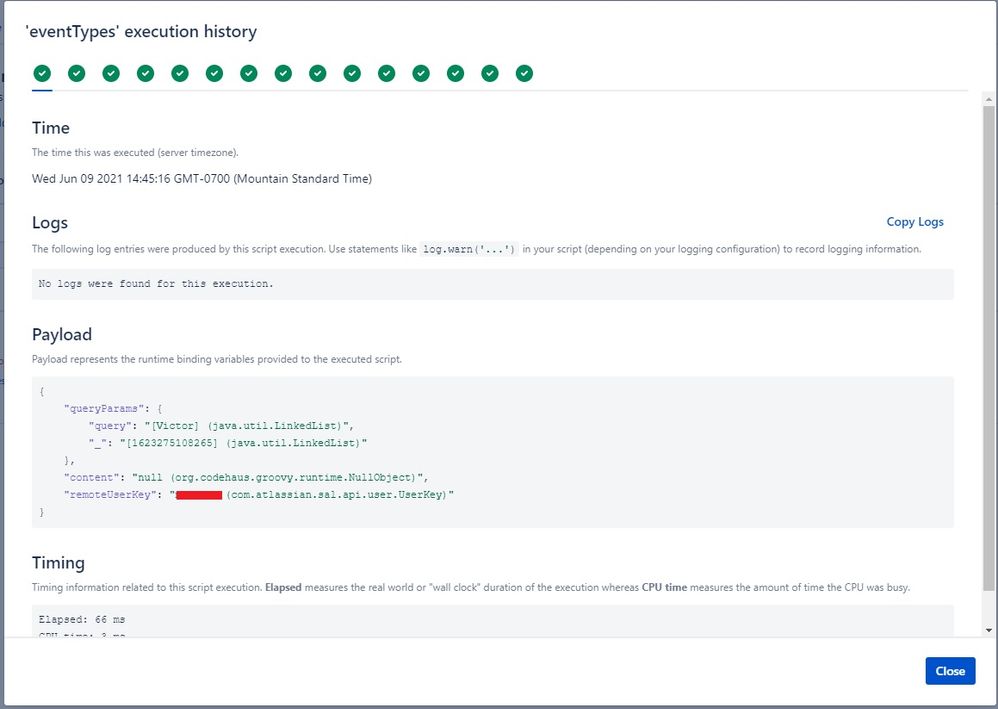Select the fourteenth execution checkmark
Screen dimensions: 998x709
(490, 73)
